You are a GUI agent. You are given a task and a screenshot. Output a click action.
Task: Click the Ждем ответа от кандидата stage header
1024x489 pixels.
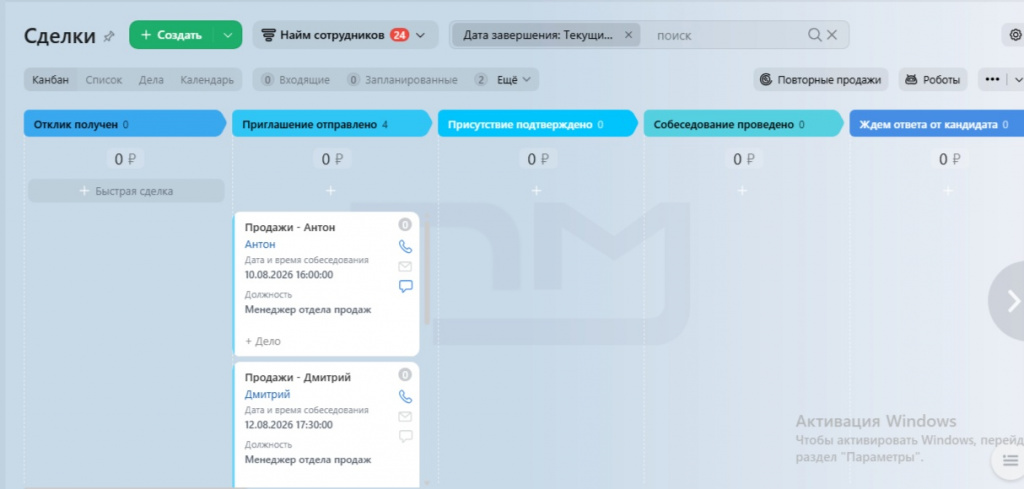(x=936, y=124)
